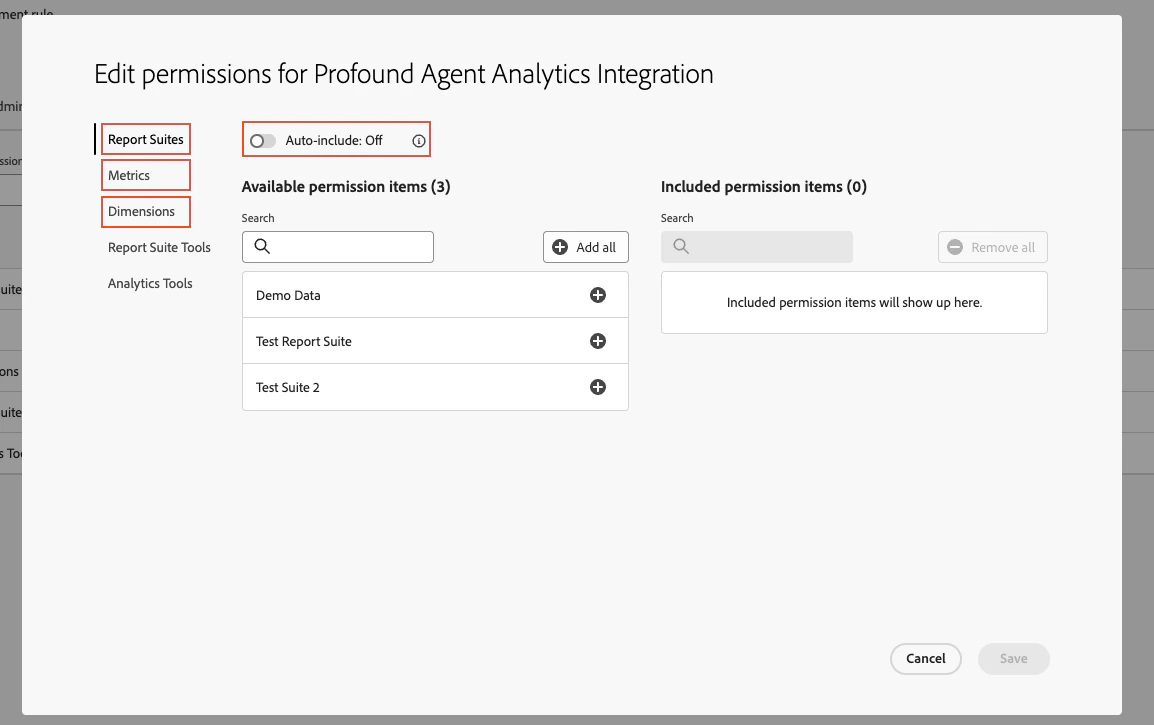The image size is (1154, 725).
Task: Click the 'Included permission items will show up here.' placeholder
Action: pyautogui.click(x=854, y=303)
